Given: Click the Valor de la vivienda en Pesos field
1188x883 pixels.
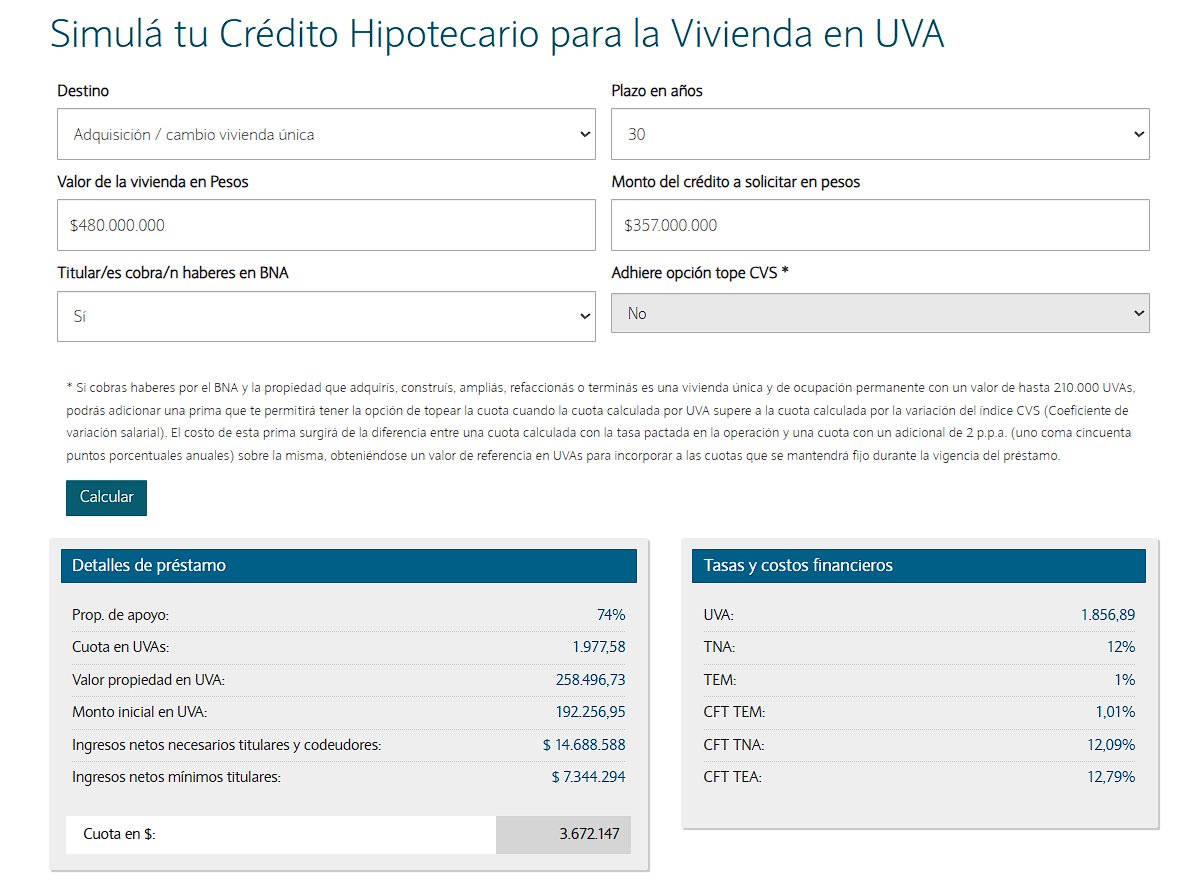Looking at the screenshot, I should click(326, 225).
